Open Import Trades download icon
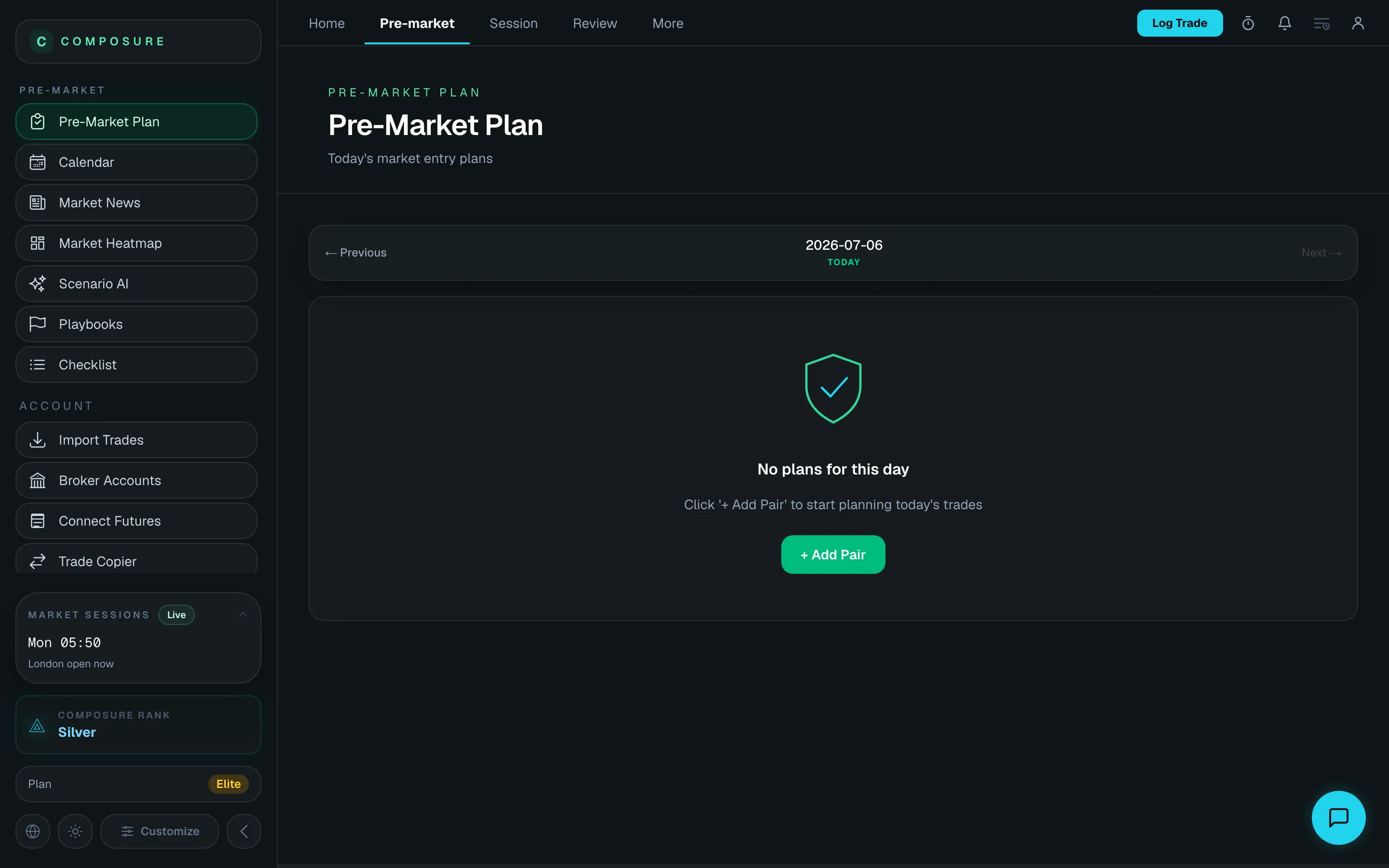The height and width of the screenshot is (868, 1389). pyautogui.click(x=38, y=440)
